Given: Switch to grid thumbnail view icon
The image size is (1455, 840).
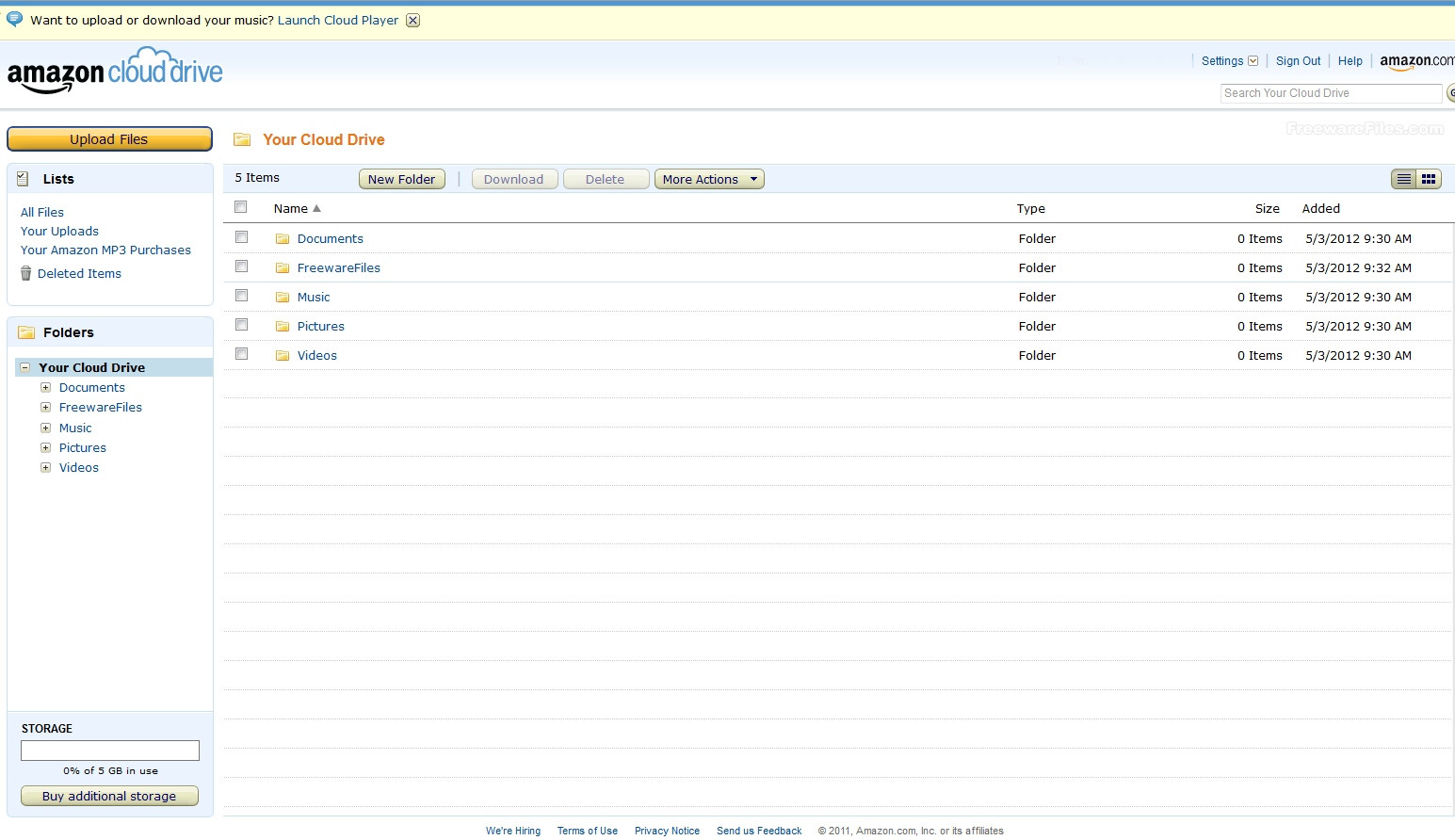Looking at the screenshot, I should 1429,179.
